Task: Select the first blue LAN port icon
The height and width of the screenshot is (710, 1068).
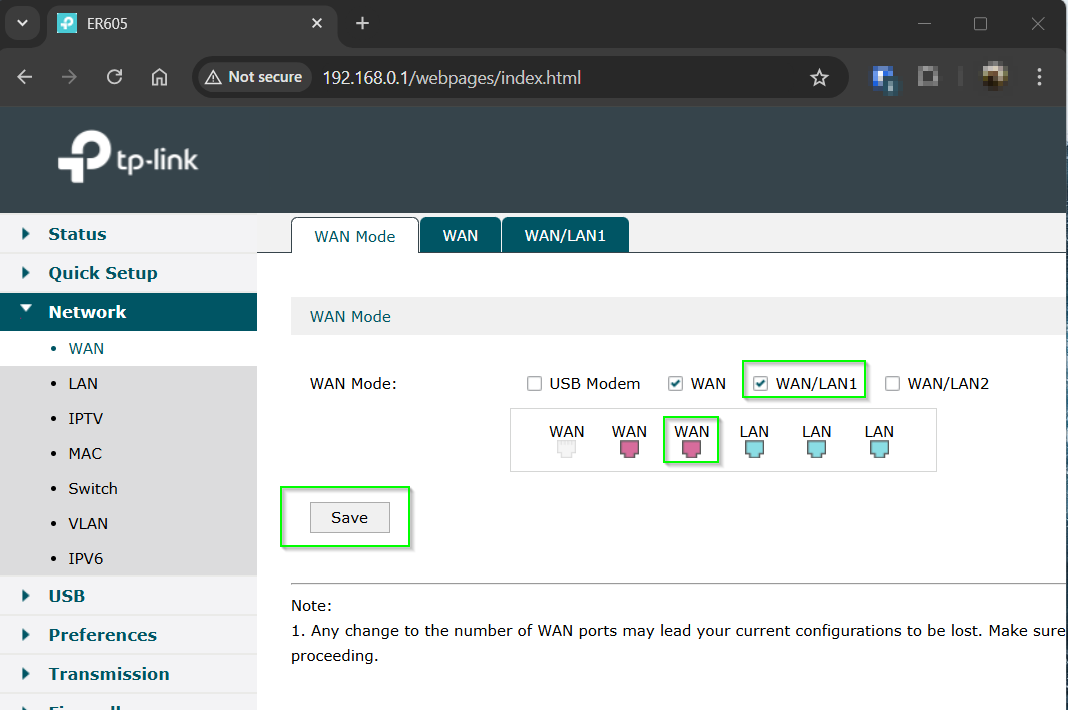Action: [x=754, y=447]
